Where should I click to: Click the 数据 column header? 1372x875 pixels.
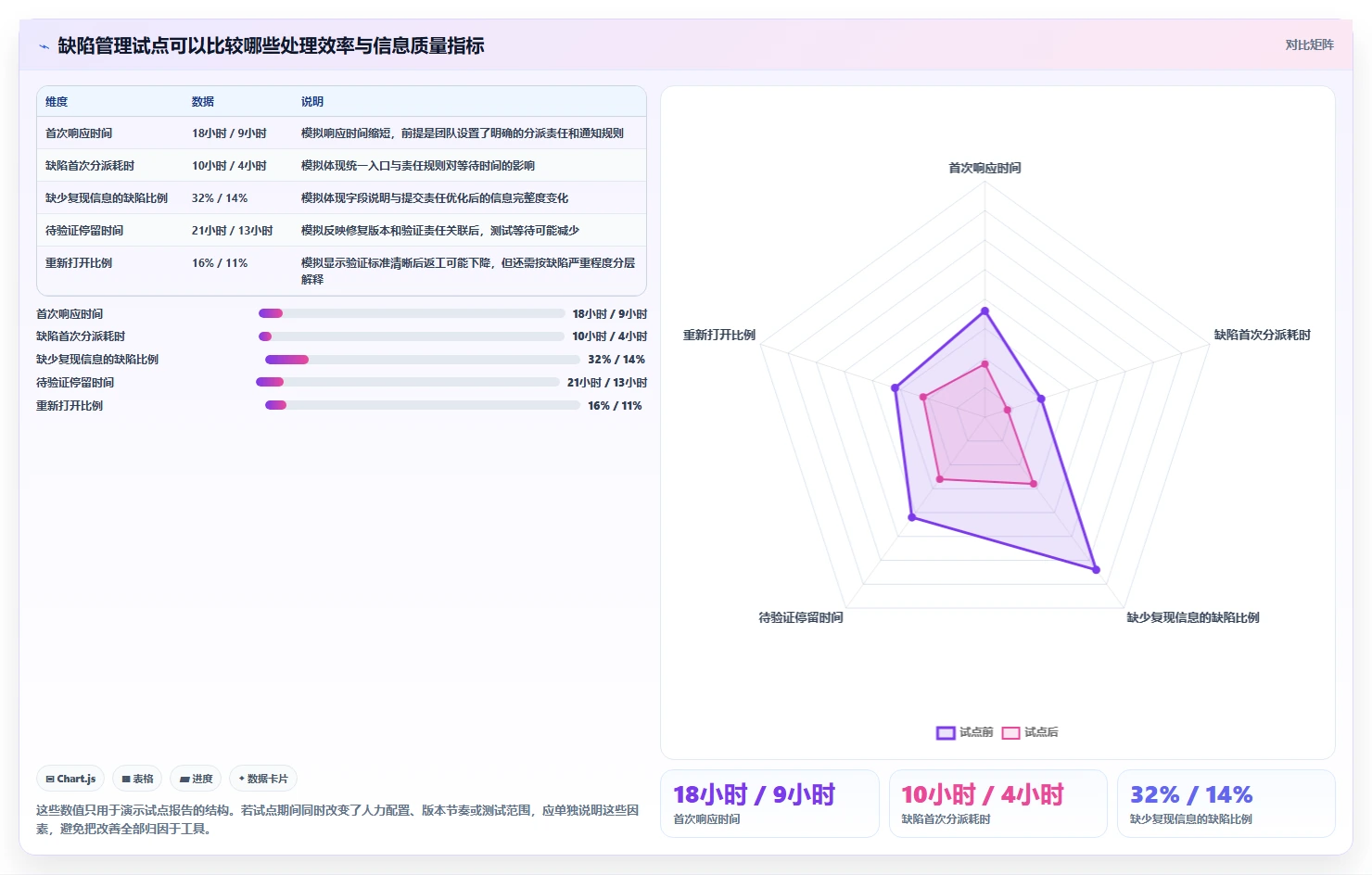coord(203,102)
